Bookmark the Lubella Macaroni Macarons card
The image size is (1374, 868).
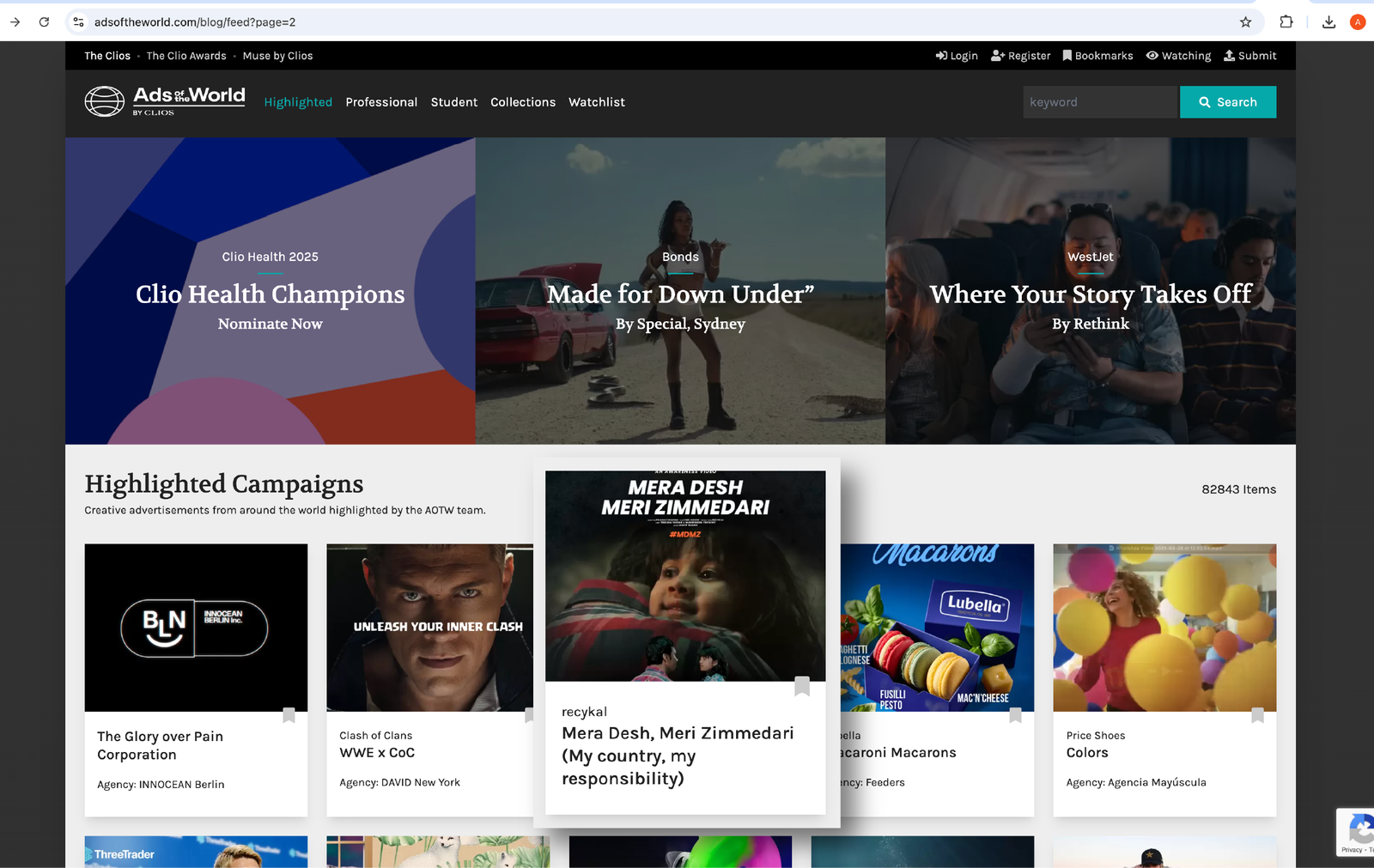1015,715
